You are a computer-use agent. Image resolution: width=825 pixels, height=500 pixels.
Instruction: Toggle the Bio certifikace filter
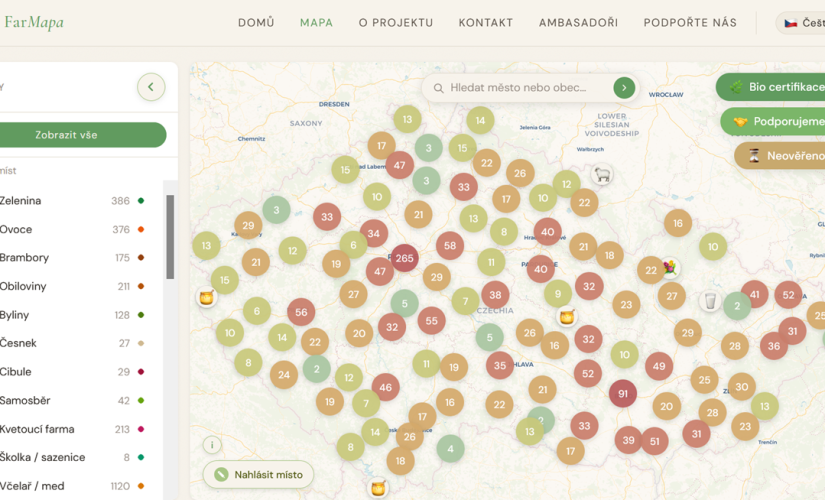[770, 87]
